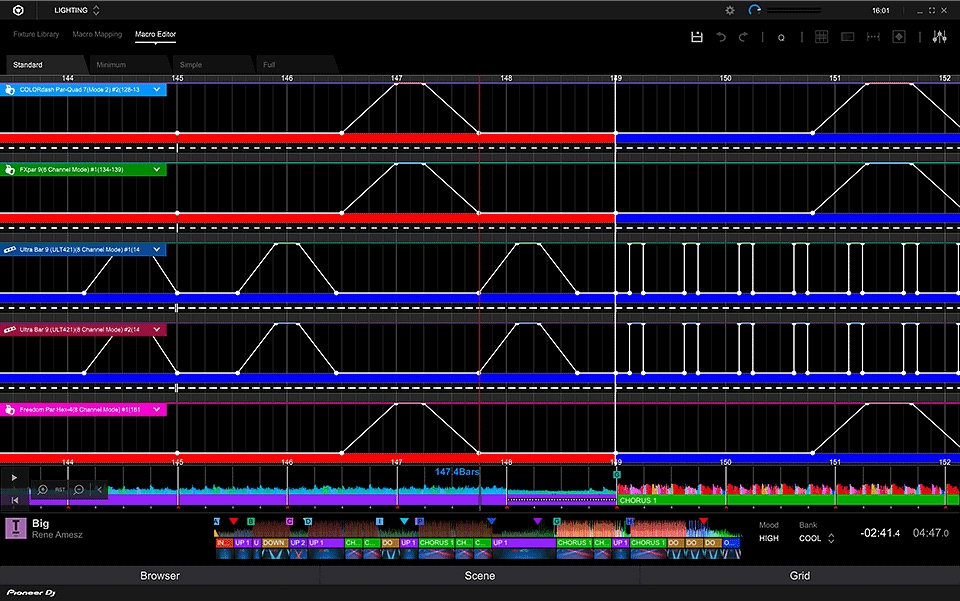960x601 pixels.
Task: Expand the Freedom Par Hex-4 dropdown arrow
Action: [157, 409]
